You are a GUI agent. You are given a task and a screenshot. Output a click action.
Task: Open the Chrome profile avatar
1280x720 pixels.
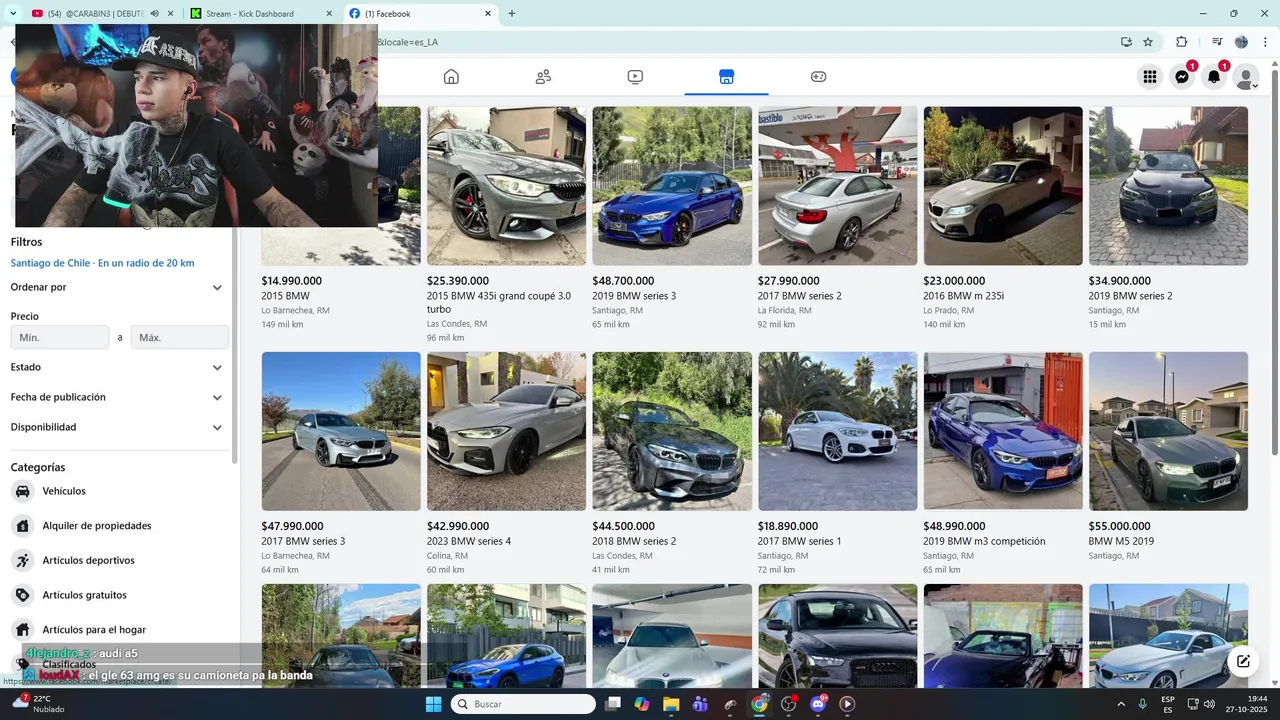[1241, 42]
